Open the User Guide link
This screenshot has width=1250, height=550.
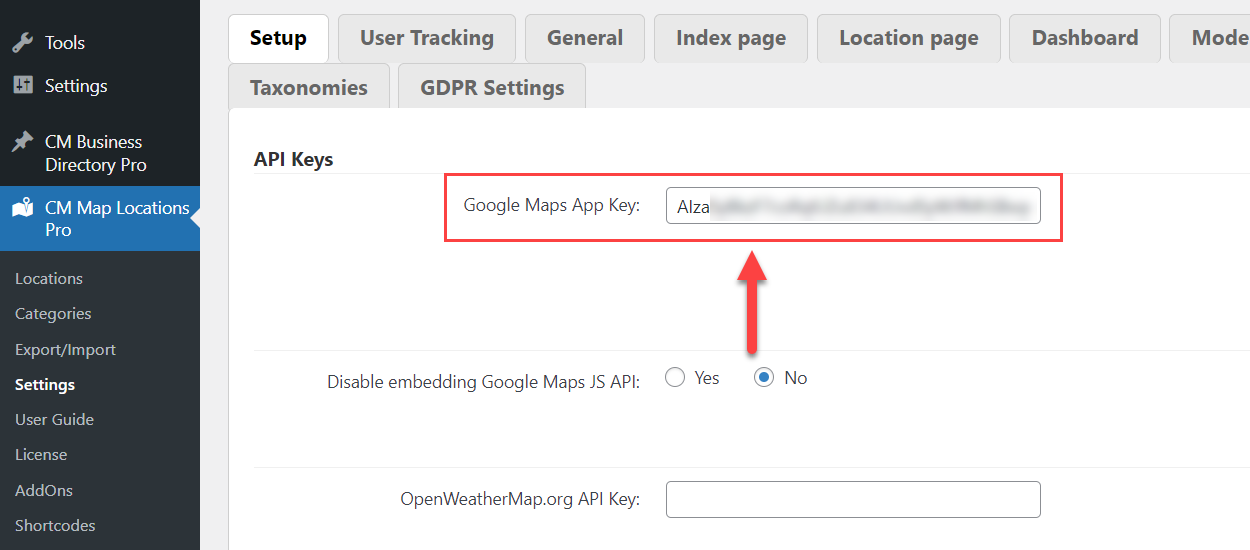(54, 420)
